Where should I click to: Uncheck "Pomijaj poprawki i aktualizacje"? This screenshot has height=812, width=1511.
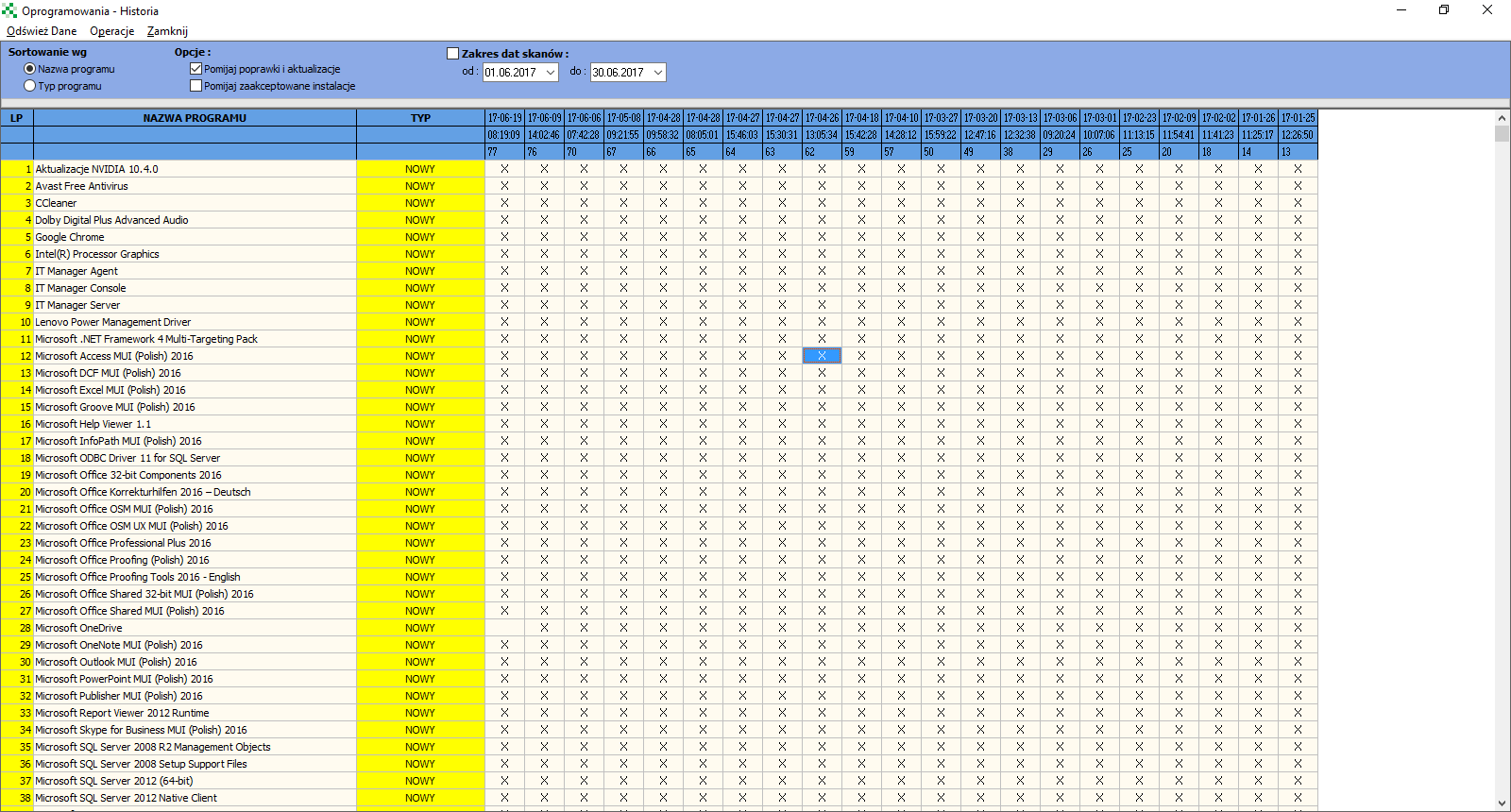coord(196,69)
